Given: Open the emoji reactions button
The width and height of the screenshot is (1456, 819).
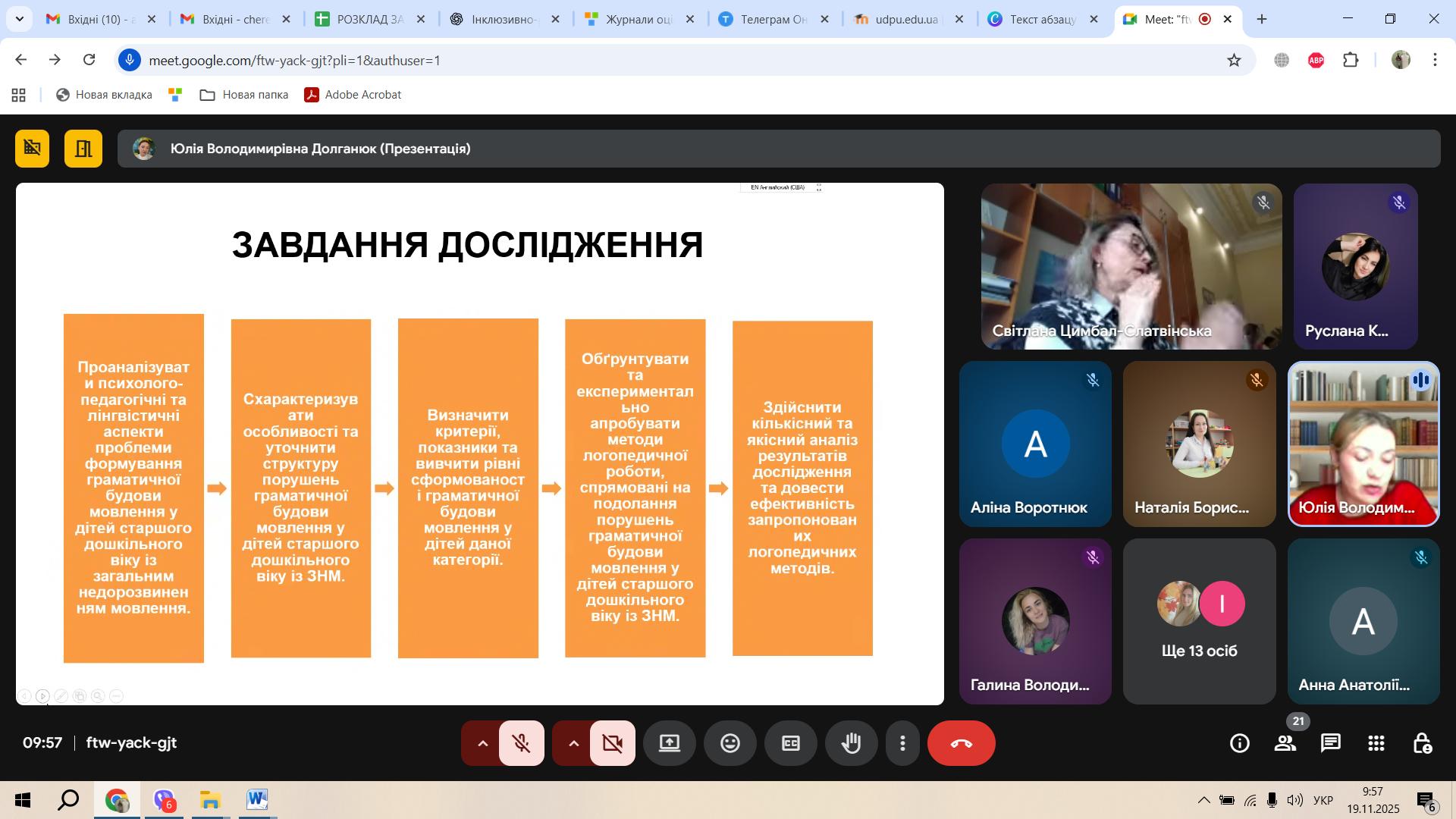Looking at the screenshot, I should [x=730, y=743].
